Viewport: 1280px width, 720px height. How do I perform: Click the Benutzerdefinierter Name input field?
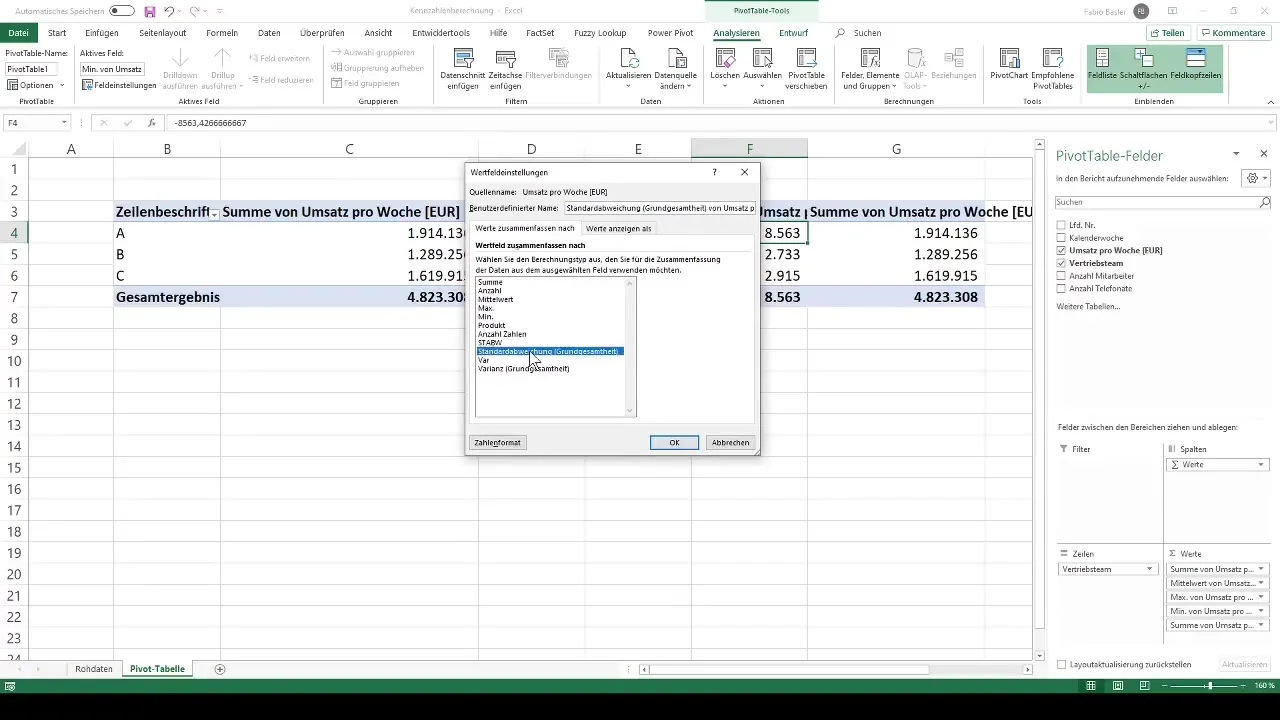click(660, 208)
